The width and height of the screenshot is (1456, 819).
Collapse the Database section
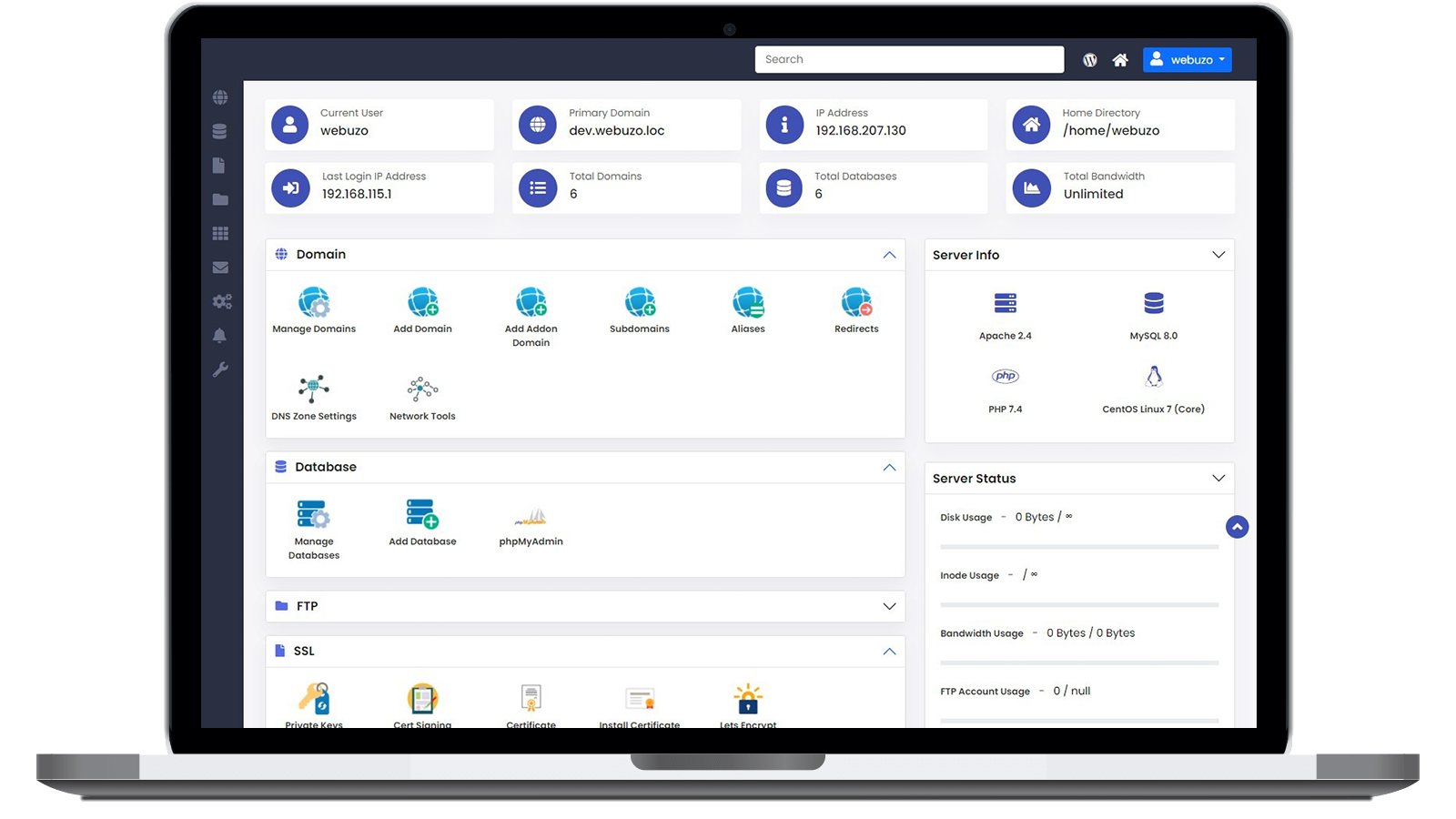point(889,468)
